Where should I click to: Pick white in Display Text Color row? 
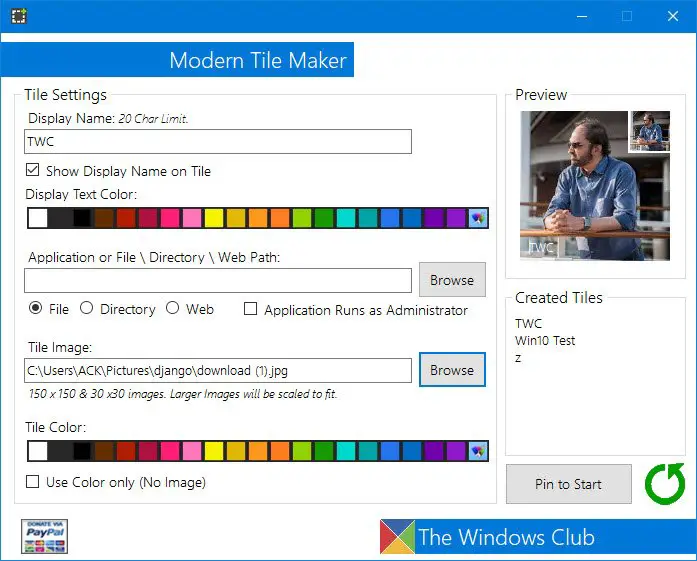38,218
